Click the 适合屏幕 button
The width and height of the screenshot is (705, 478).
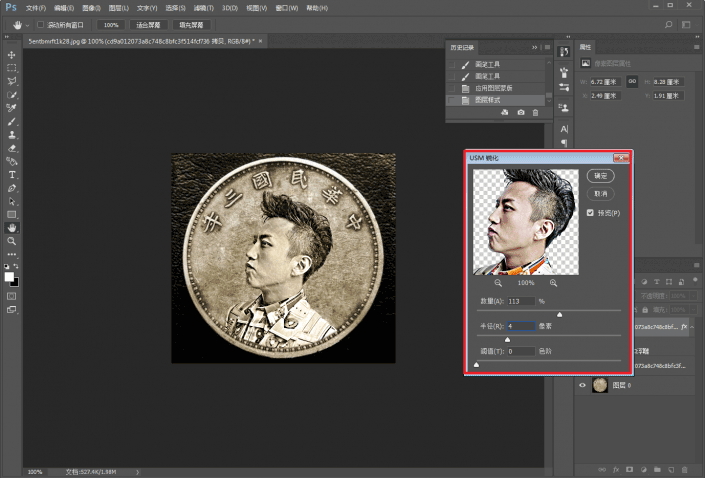(x=148, y=25)
